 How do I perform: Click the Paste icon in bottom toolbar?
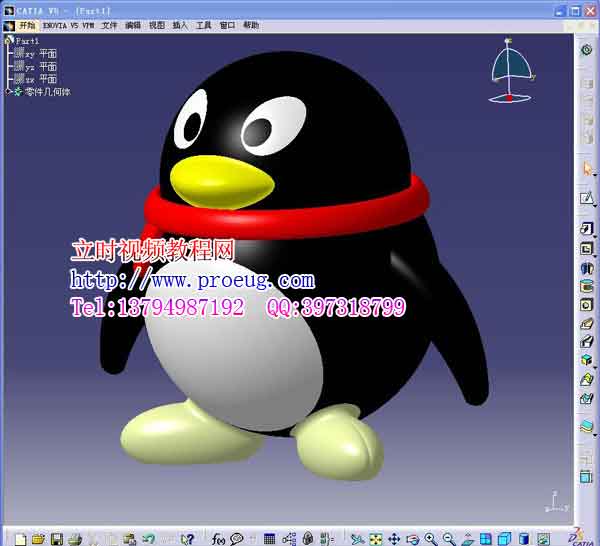click(130, 539)
